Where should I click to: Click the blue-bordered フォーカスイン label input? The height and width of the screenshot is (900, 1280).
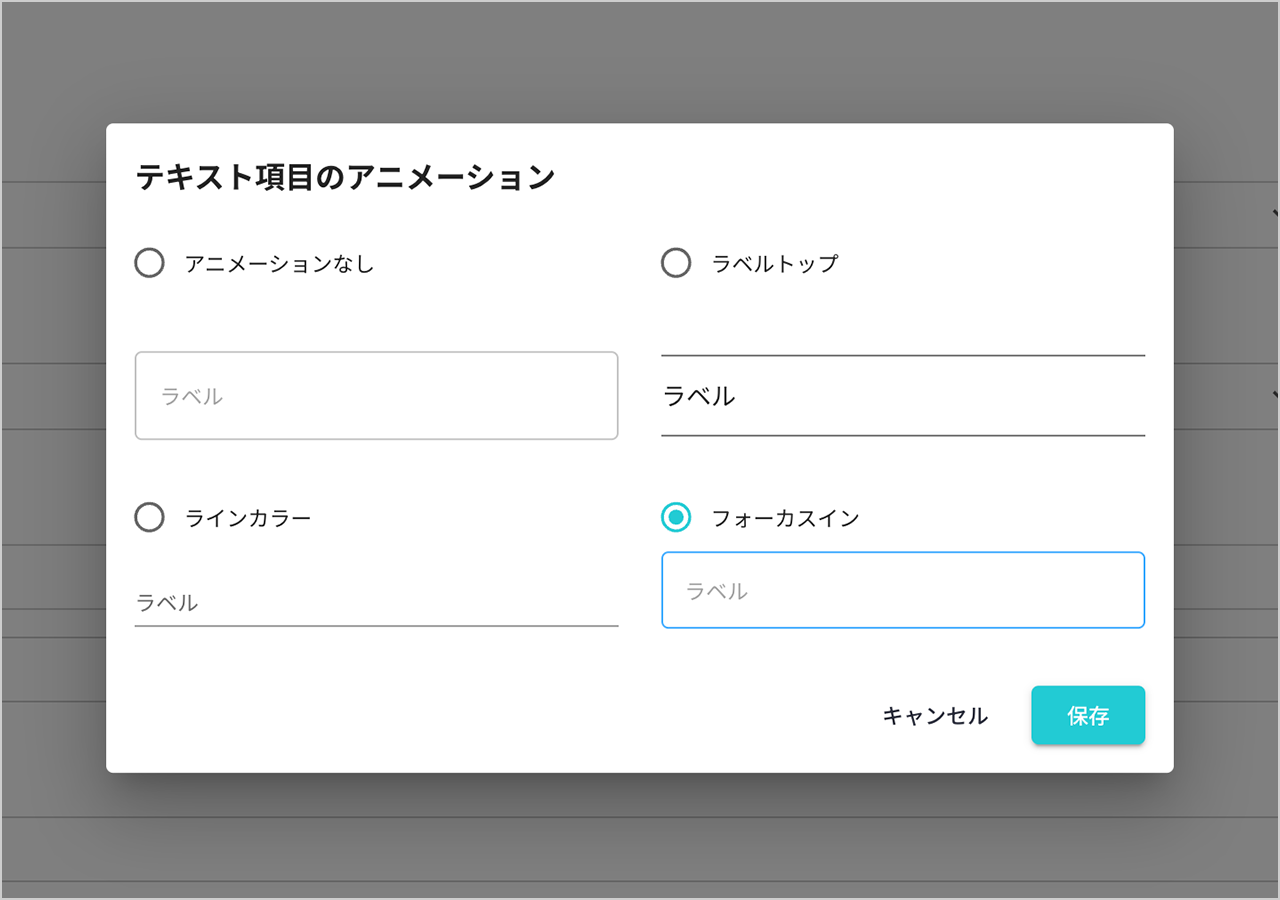coord(902,590)
